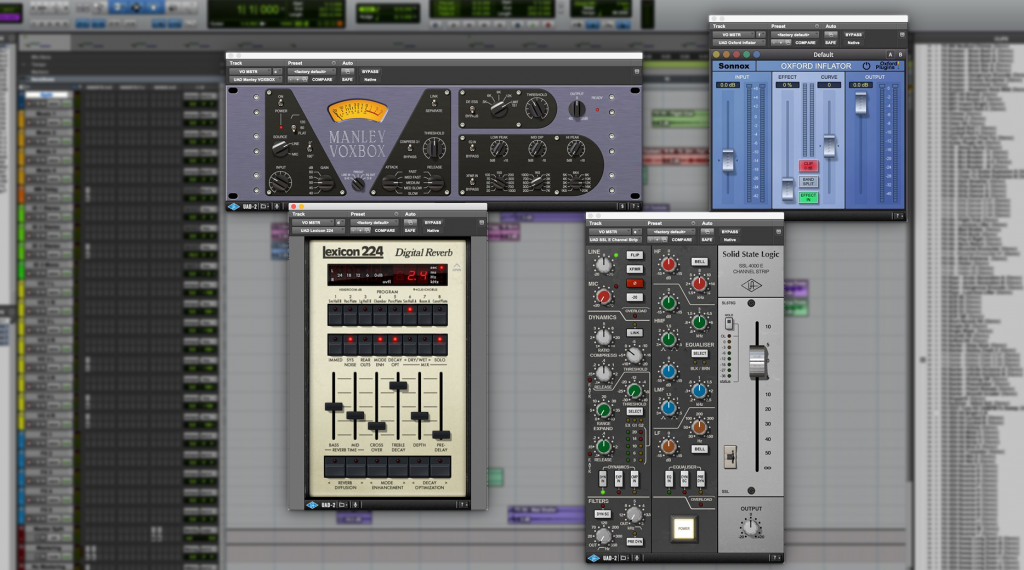This screenshot has width=1024, height=570.
Task: Click the SSL FLIP button
Action: point(635,255)
